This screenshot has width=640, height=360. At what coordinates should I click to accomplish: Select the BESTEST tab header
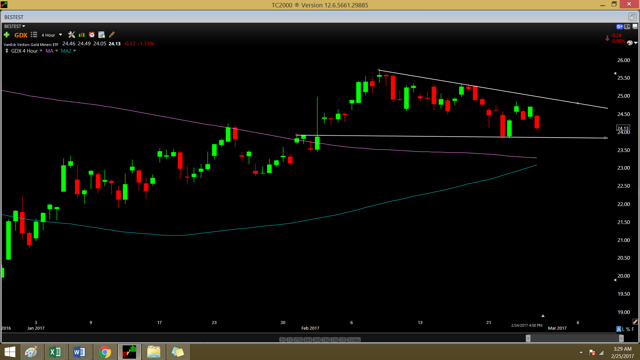14,17
